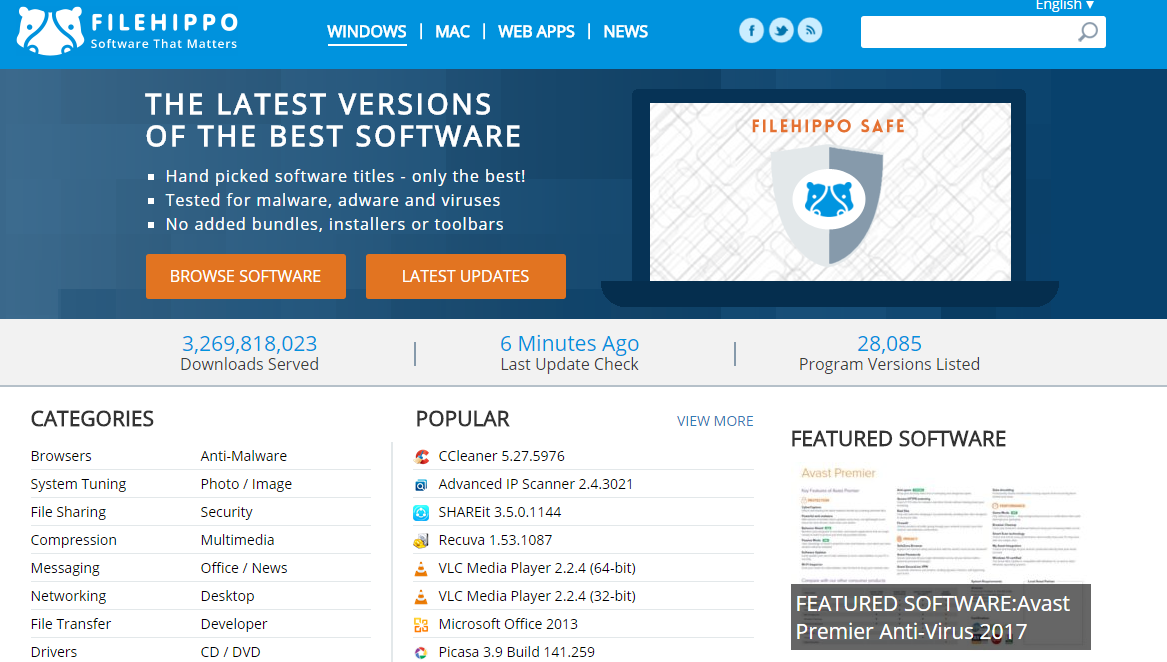Viewport: 1167px width, 662px height.
Task: Select the SHAREit icon
Action: (x=422, y=512)
